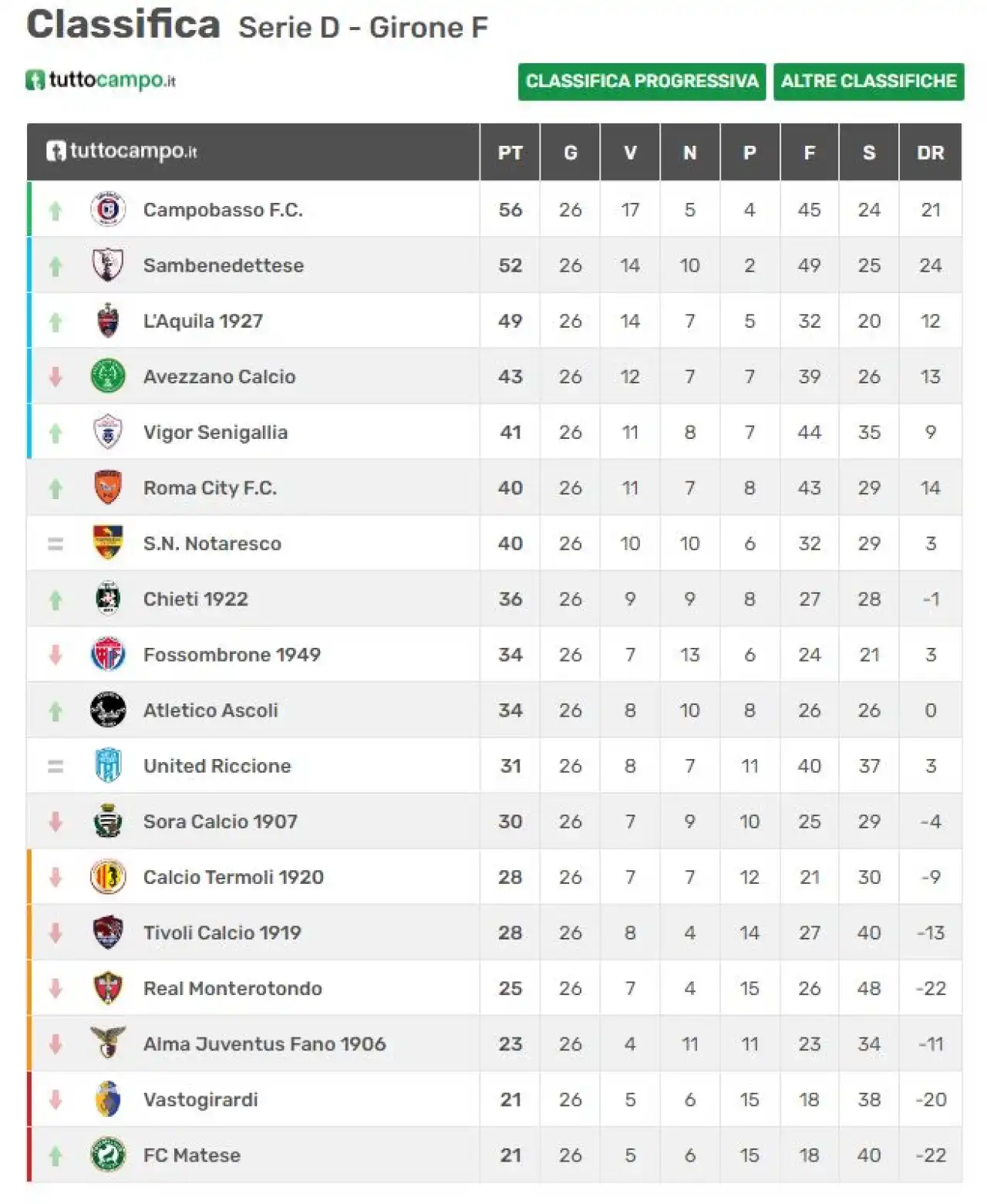Click the Campobasso F.C. team crest
The width and height of the screenshot is (987, 1204).
[108, 209]
